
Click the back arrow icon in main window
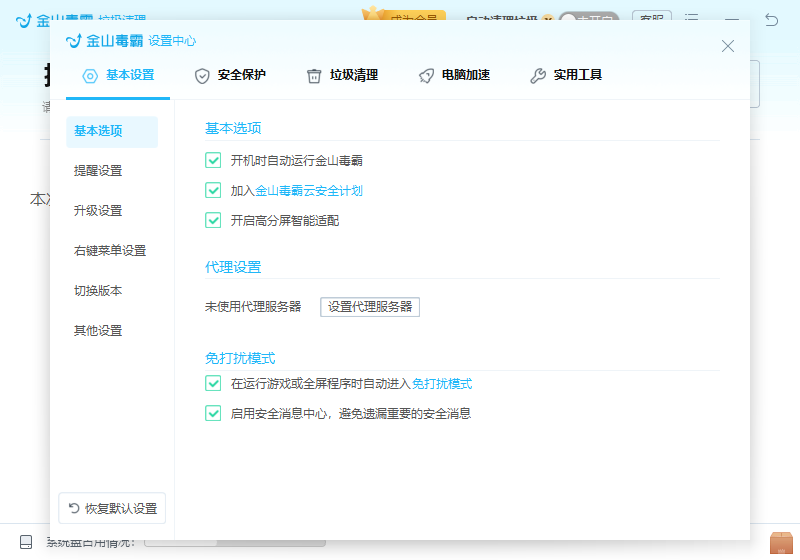pos(771,20)
